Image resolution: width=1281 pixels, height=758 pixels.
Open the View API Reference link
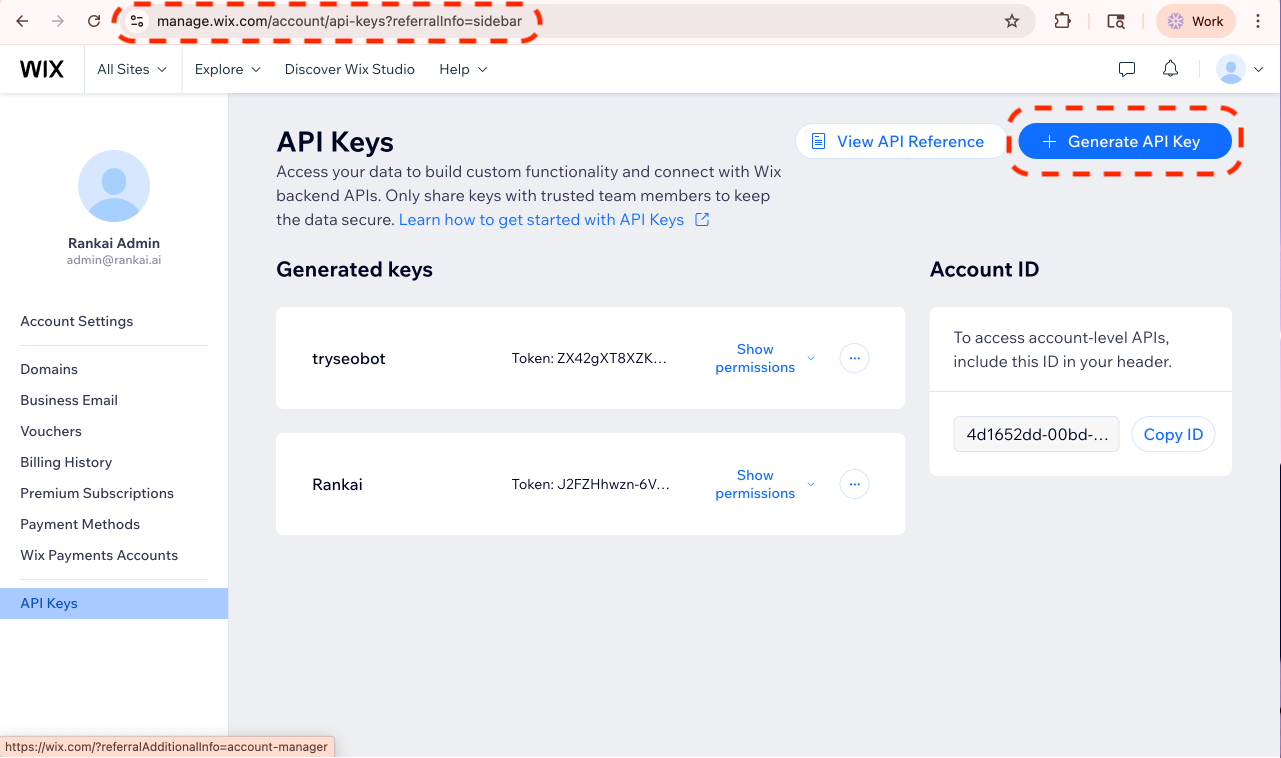pyautogui.click(x=901, y=141)
